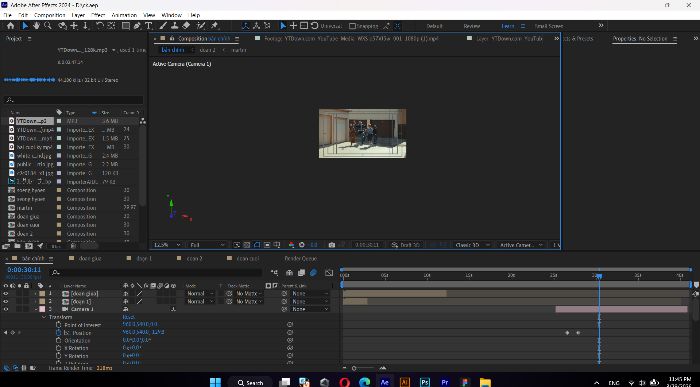Open the Composition menu

tap(50, 15)
